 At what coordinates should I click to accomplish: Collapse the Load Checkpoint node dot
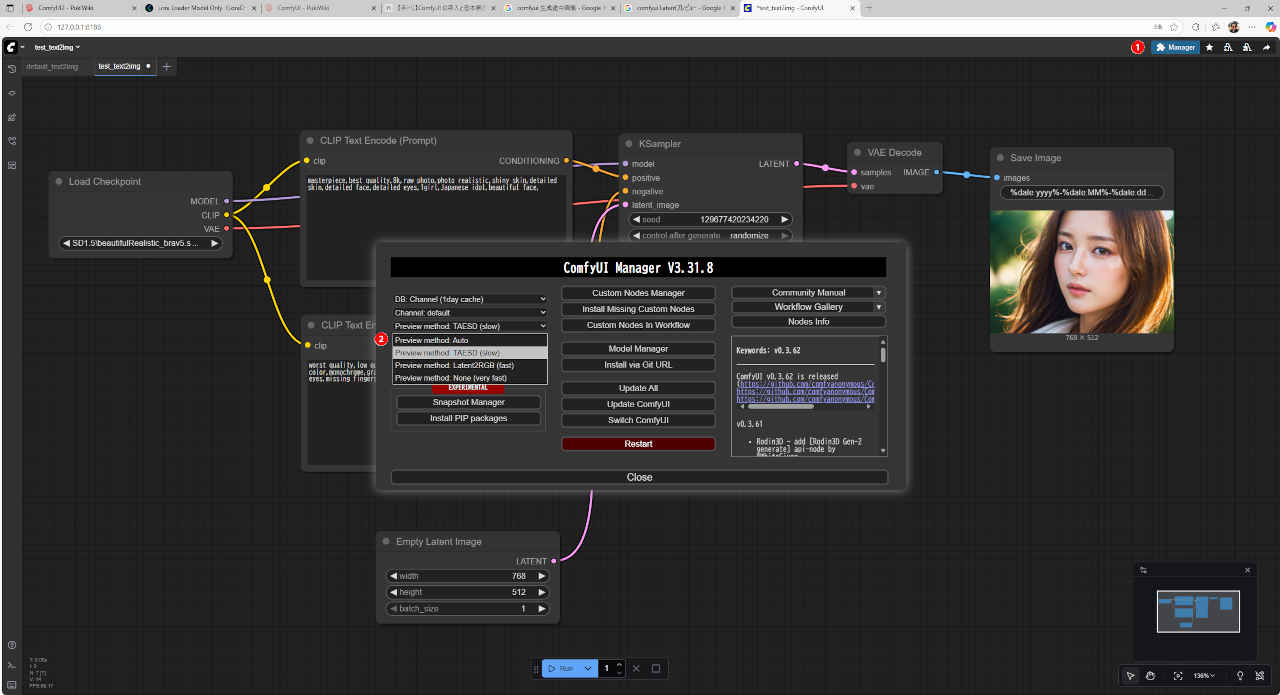(x=59, y=182)
